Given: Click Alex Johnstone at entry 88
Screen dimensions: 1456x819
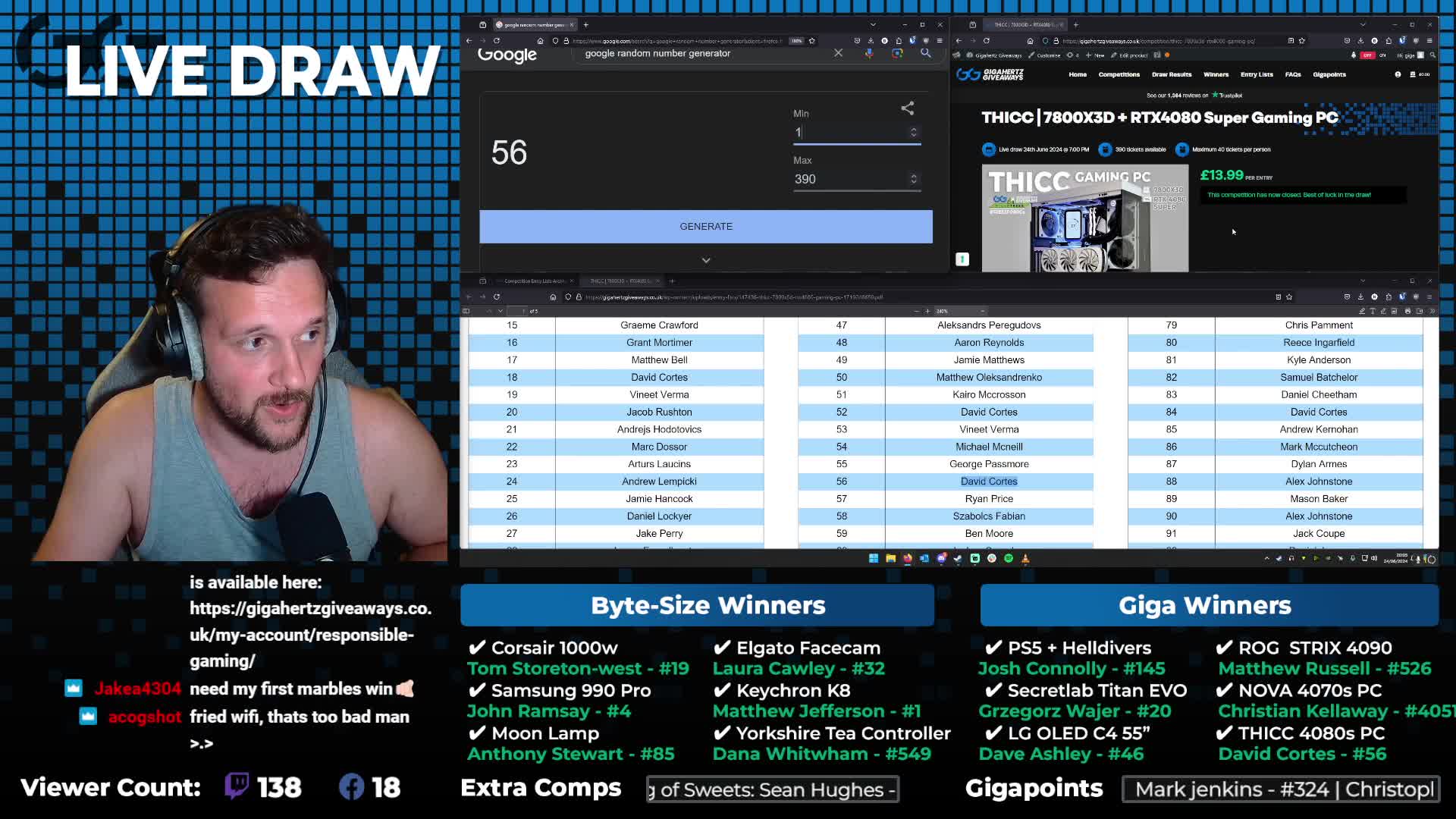Looking at the screenshot, I should (1319, 482).
